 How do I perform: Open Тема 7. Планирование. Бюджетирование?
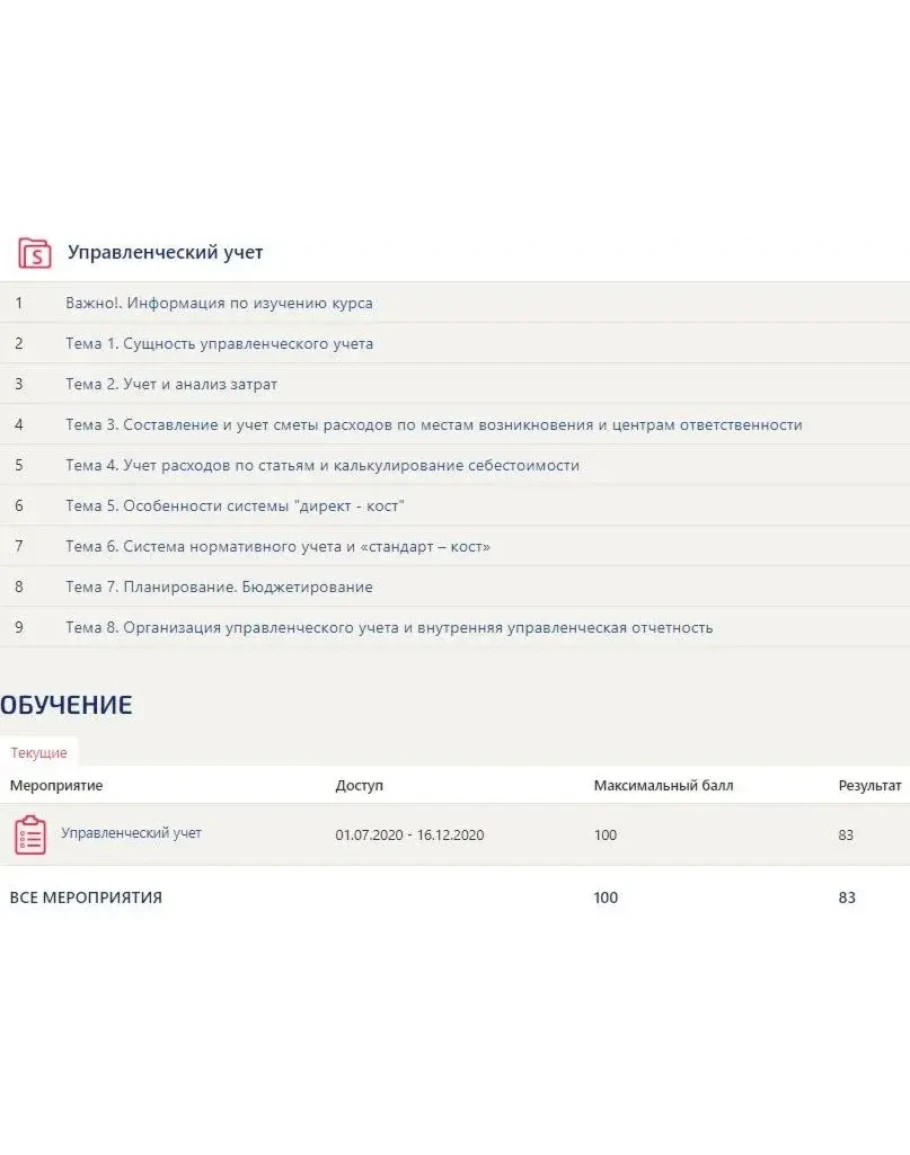coord(219,587)
